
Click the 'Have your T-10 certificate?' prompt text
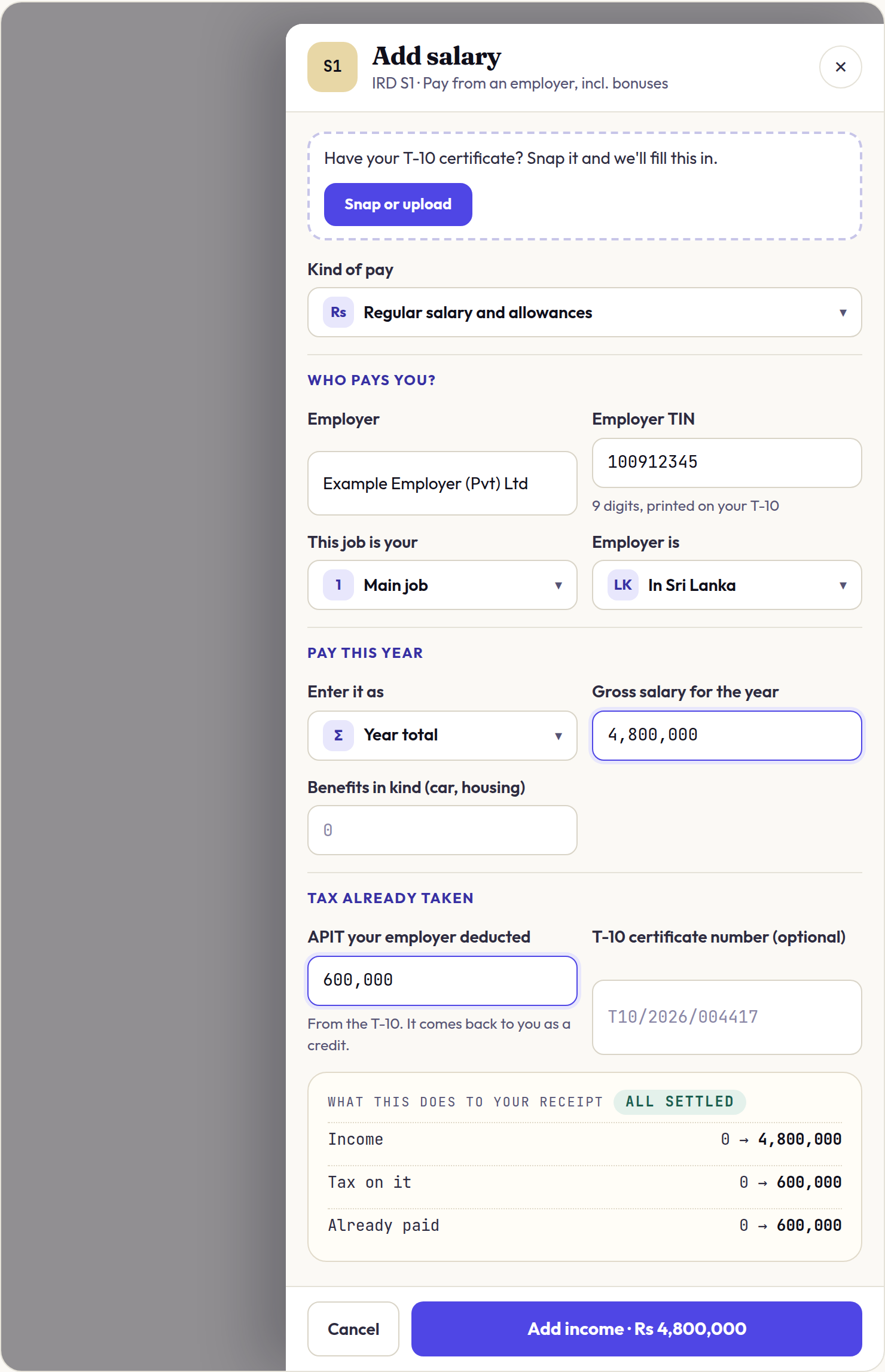[521, 158]
